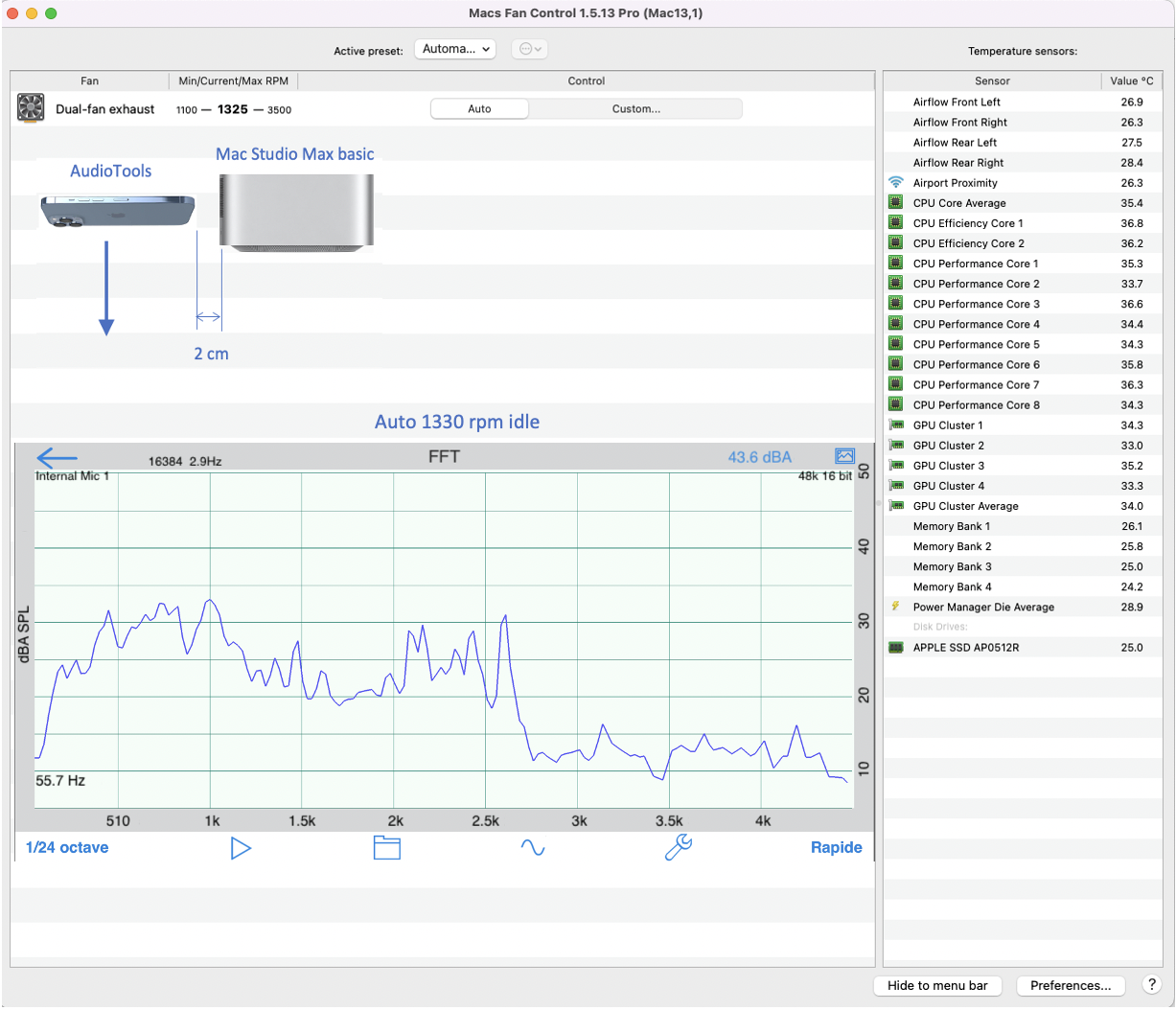Select the GPU Cluster 2 row

pyautogui.click(x=1023, y=446)
